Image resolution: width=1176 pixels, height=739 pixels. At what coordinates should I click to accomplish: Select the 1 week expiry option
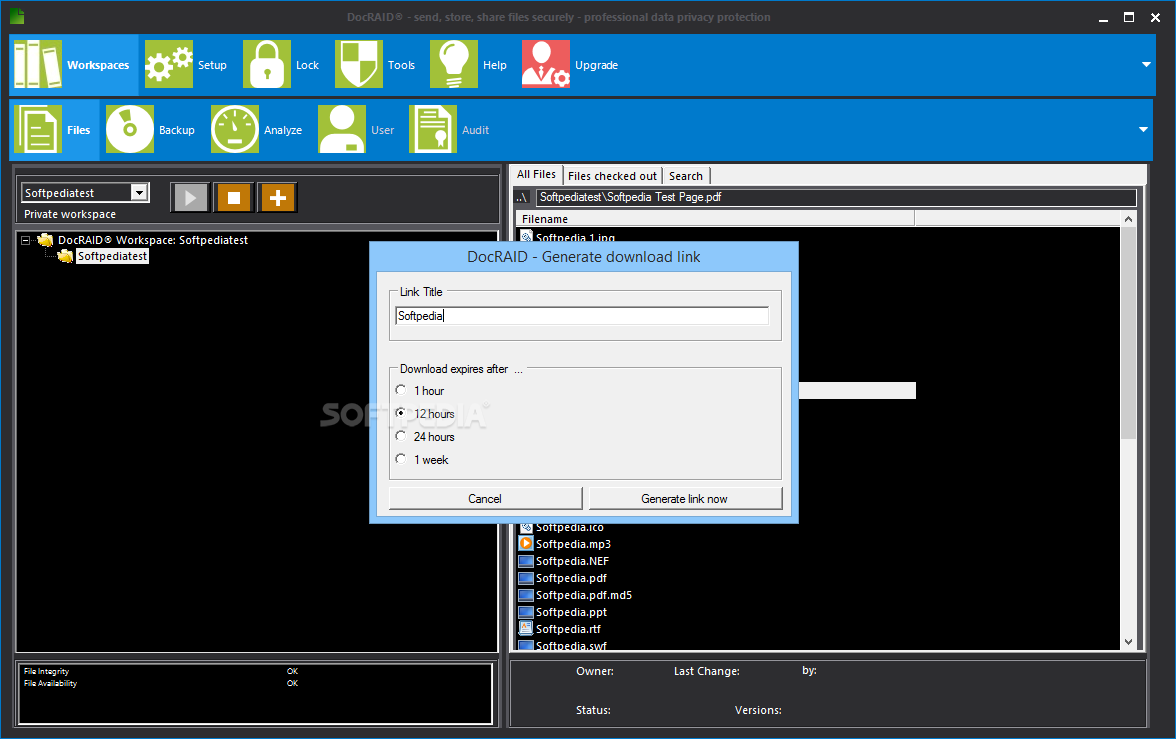point(400,459)
